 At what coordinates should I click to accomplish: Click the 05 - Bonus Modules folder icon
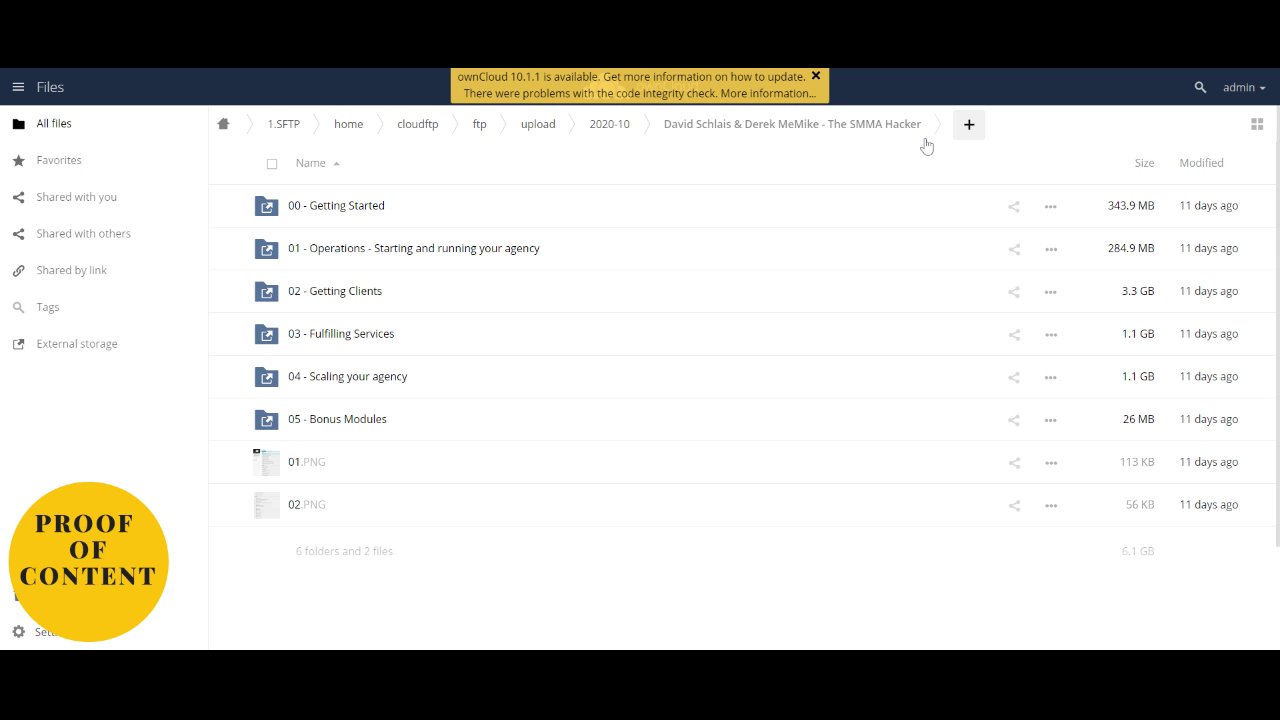pos(266,419)
